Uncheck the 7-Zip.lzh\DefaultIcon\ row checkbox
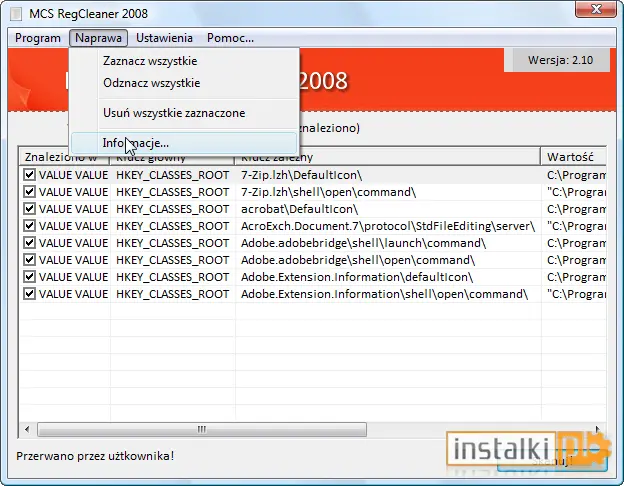 click(29, 175)
